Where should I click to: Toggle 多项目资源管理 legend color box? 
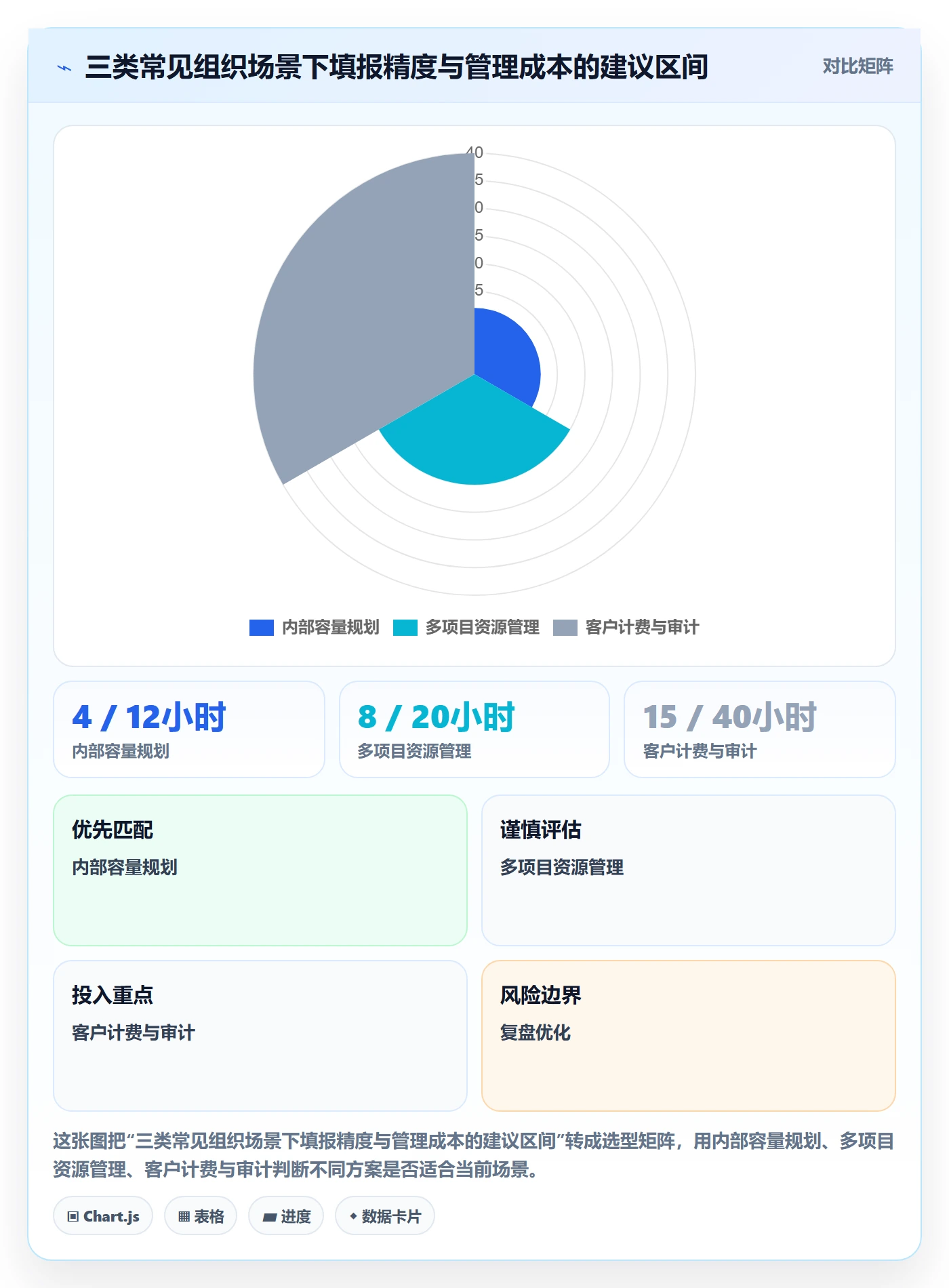405,627
